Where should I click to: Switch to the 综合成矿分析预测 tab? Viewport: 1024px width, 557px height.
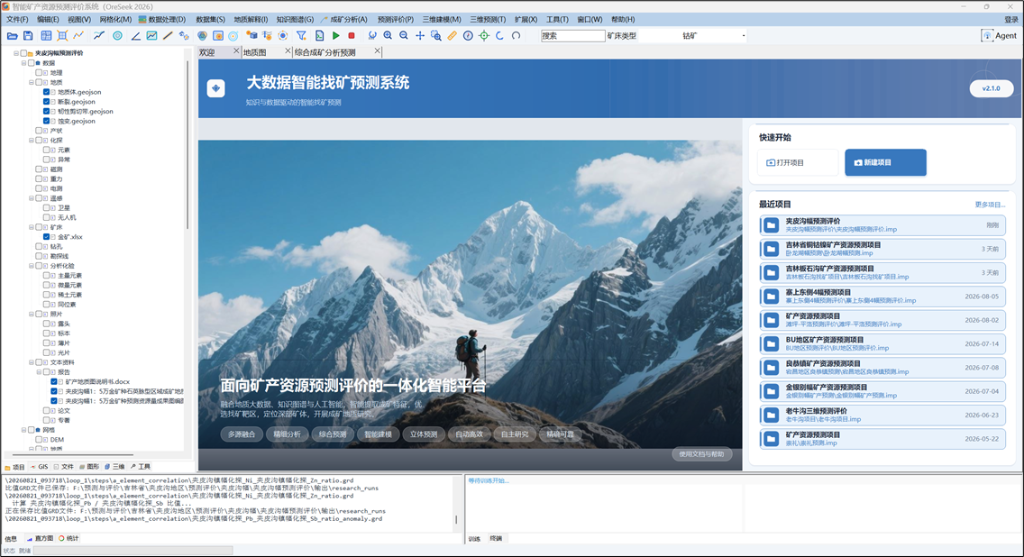point(325,52)
